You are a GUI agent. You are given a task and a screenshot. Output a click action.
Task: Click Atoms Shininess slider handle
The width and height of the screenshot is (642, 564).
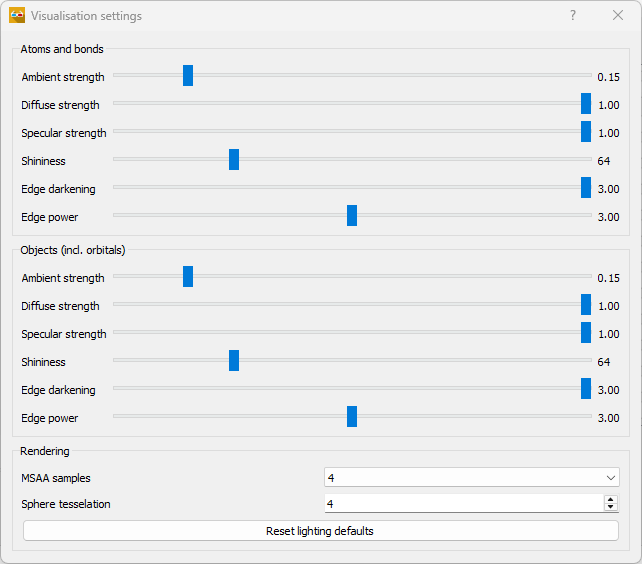[234, 160]
